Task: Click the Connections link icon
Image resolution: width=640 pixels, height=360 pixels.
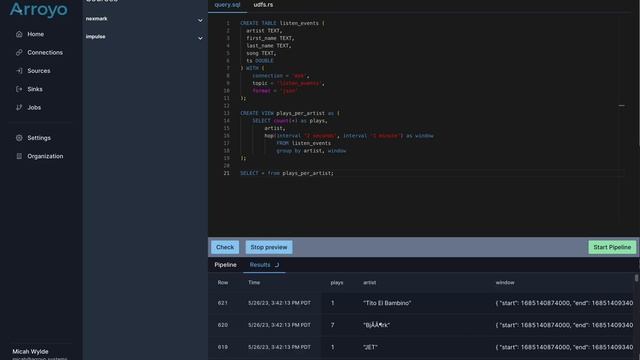Action: point(19,53)
